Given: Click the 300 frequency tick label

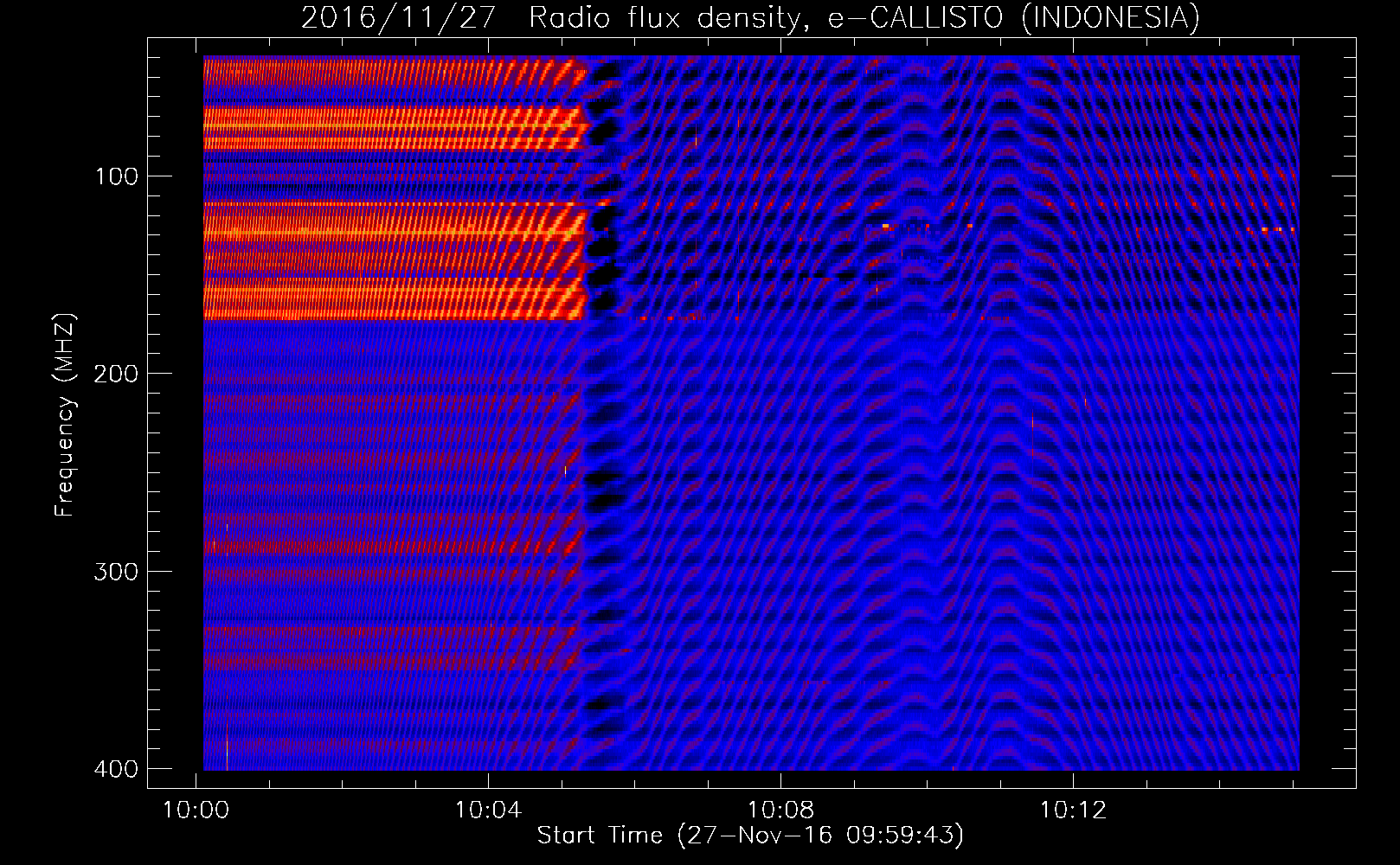Looking at the screenshot, I should [x=116, y=572].
